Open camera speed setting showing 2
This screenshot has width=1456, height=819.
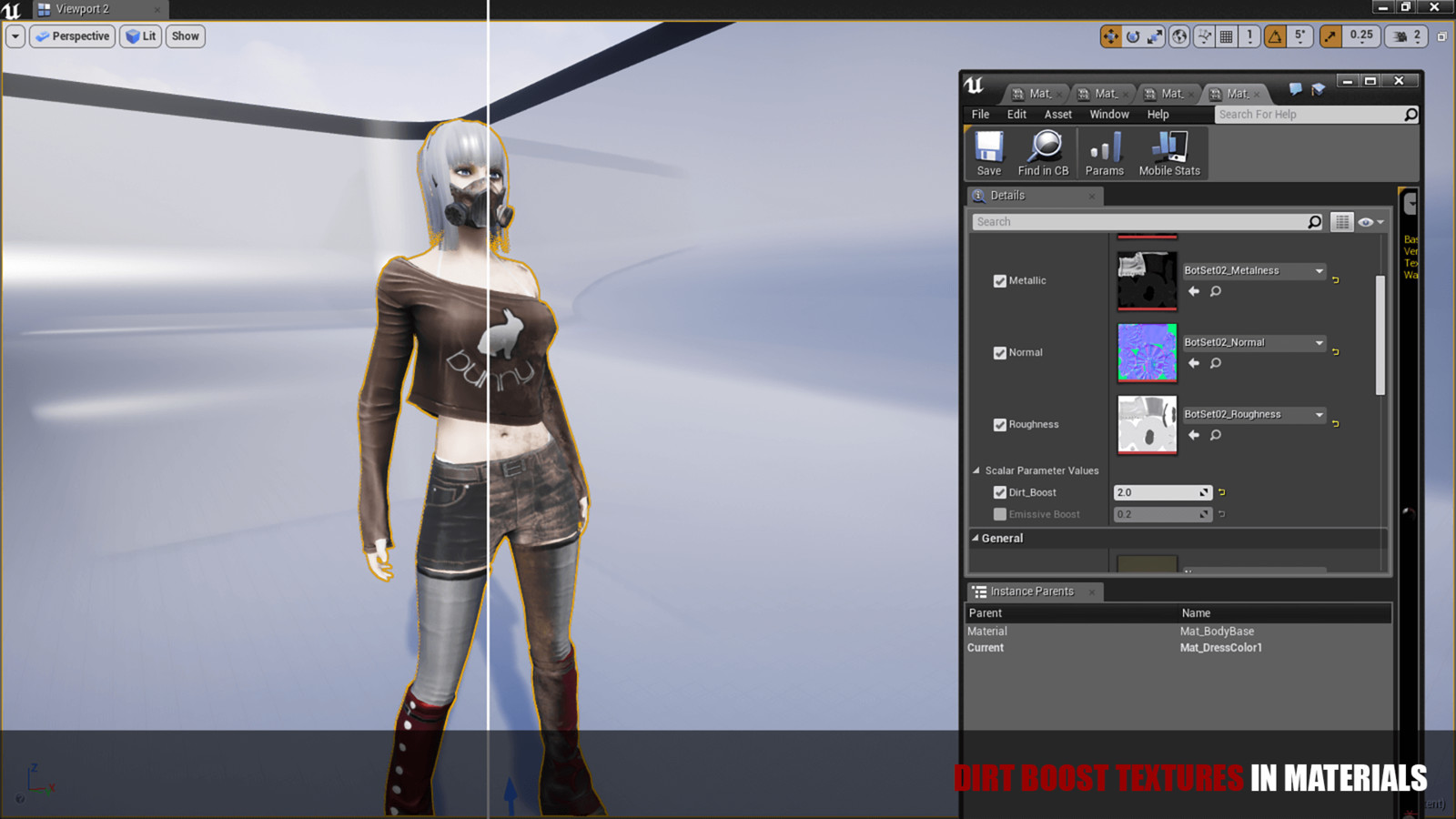1408,36
